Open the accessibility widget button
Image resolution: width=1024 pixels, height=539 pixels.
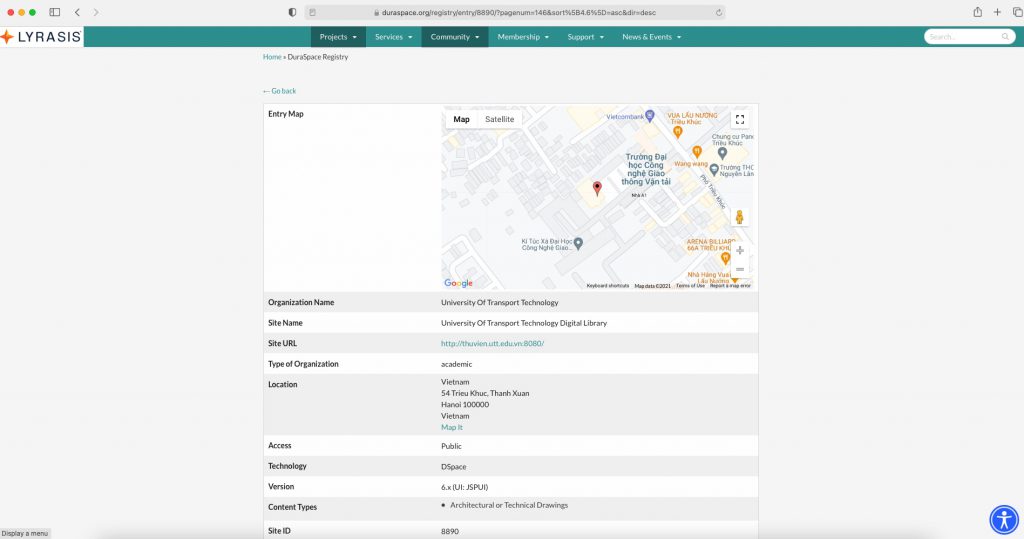click(x=1003, y=519)
